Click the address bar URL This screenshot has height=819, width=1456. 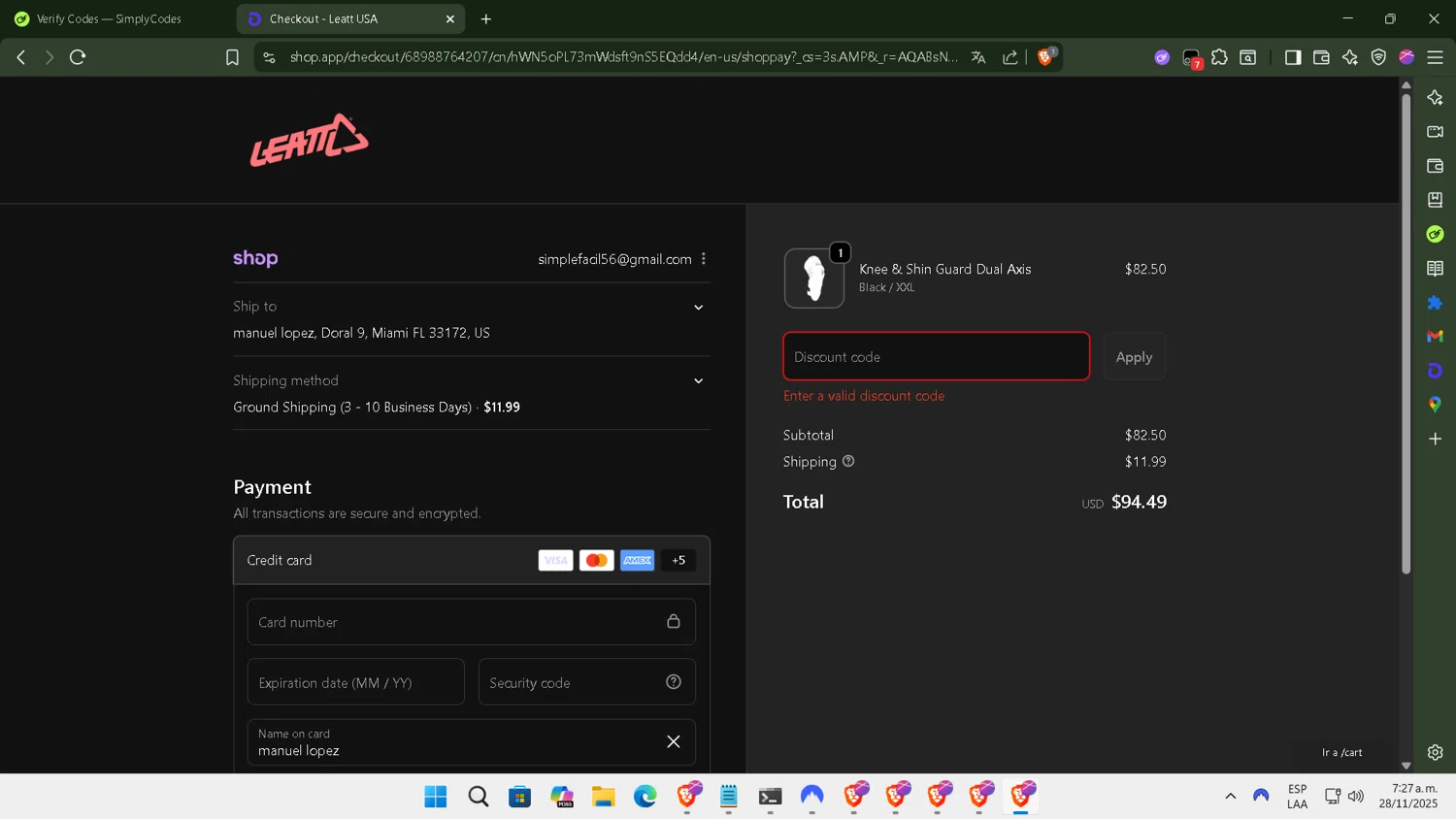pyautogui.click(x=623, y=57)
